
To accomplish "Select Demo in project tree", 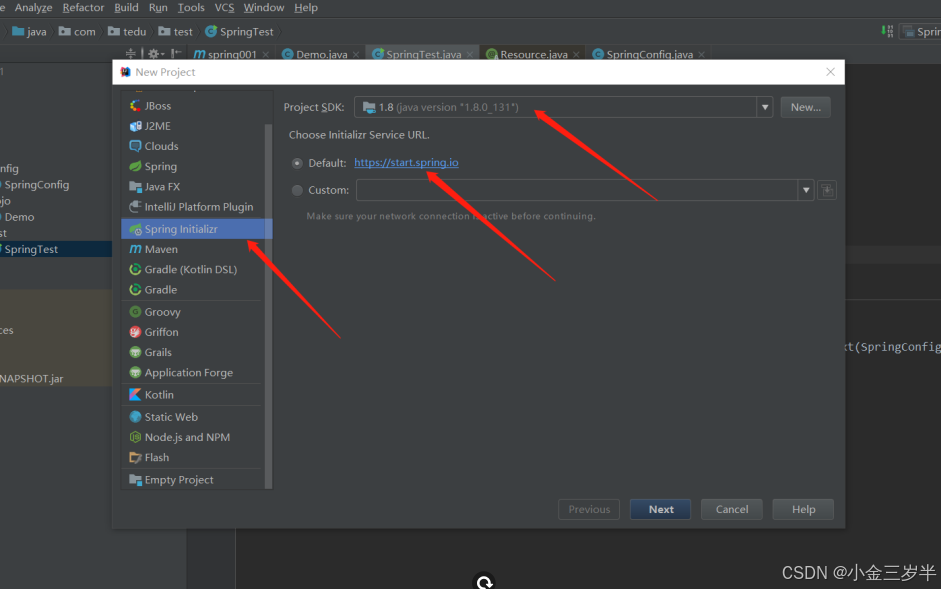I will pos(19,217).
